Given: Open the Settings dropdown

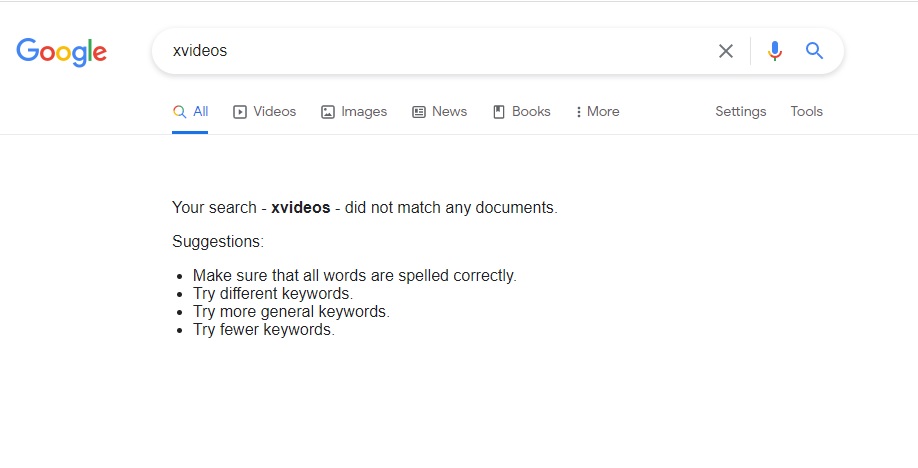Looking at the screenshot, I should pos(741,111).
